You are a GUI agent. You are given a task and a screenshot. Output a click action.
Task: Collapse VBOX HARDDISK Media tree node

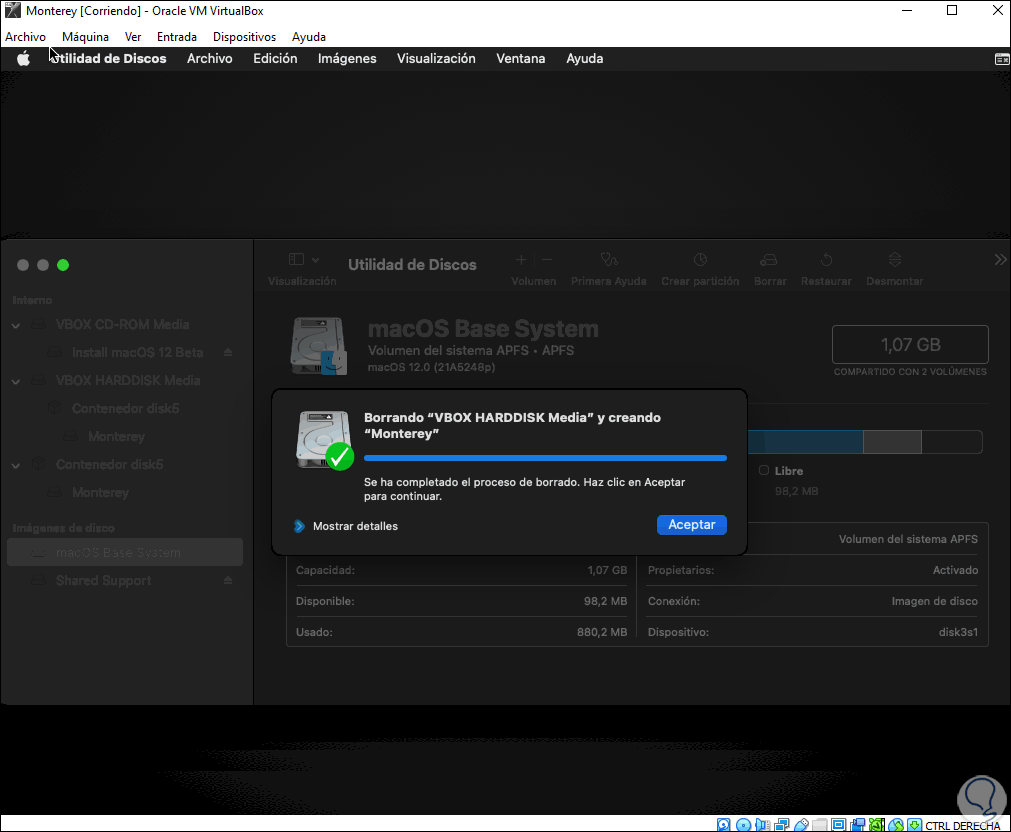point(15,382)
